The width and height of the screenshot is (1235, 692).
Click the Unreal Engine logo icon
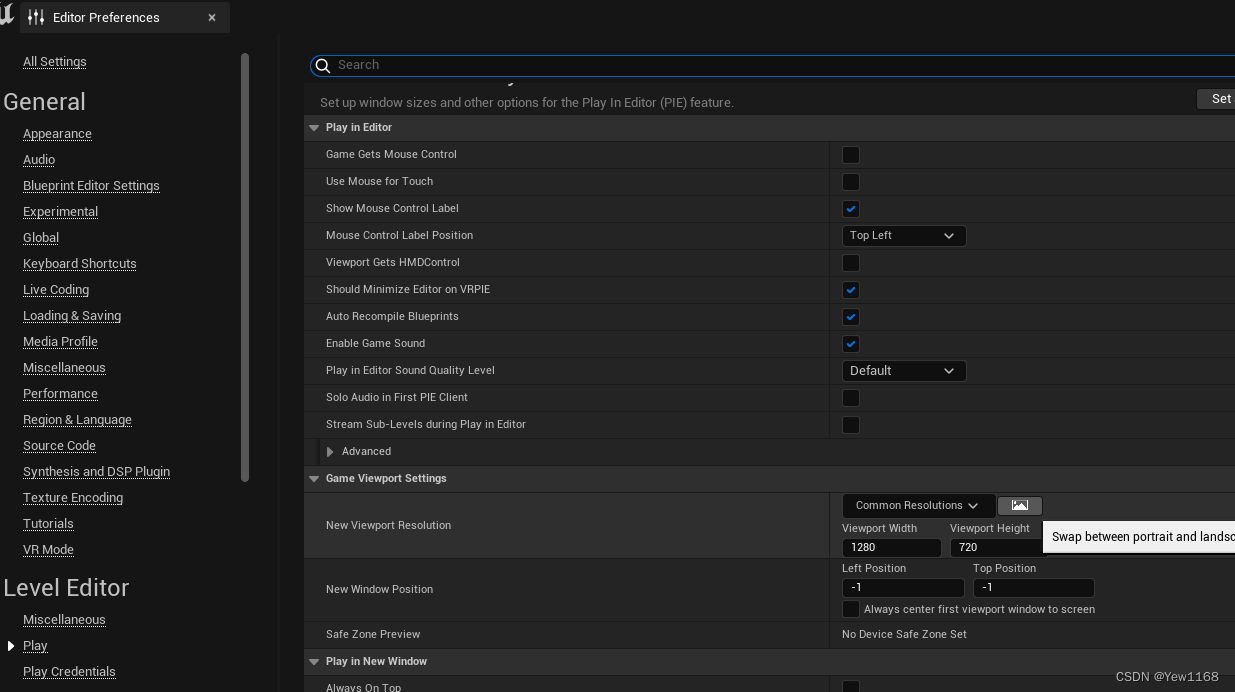(6, 15)
